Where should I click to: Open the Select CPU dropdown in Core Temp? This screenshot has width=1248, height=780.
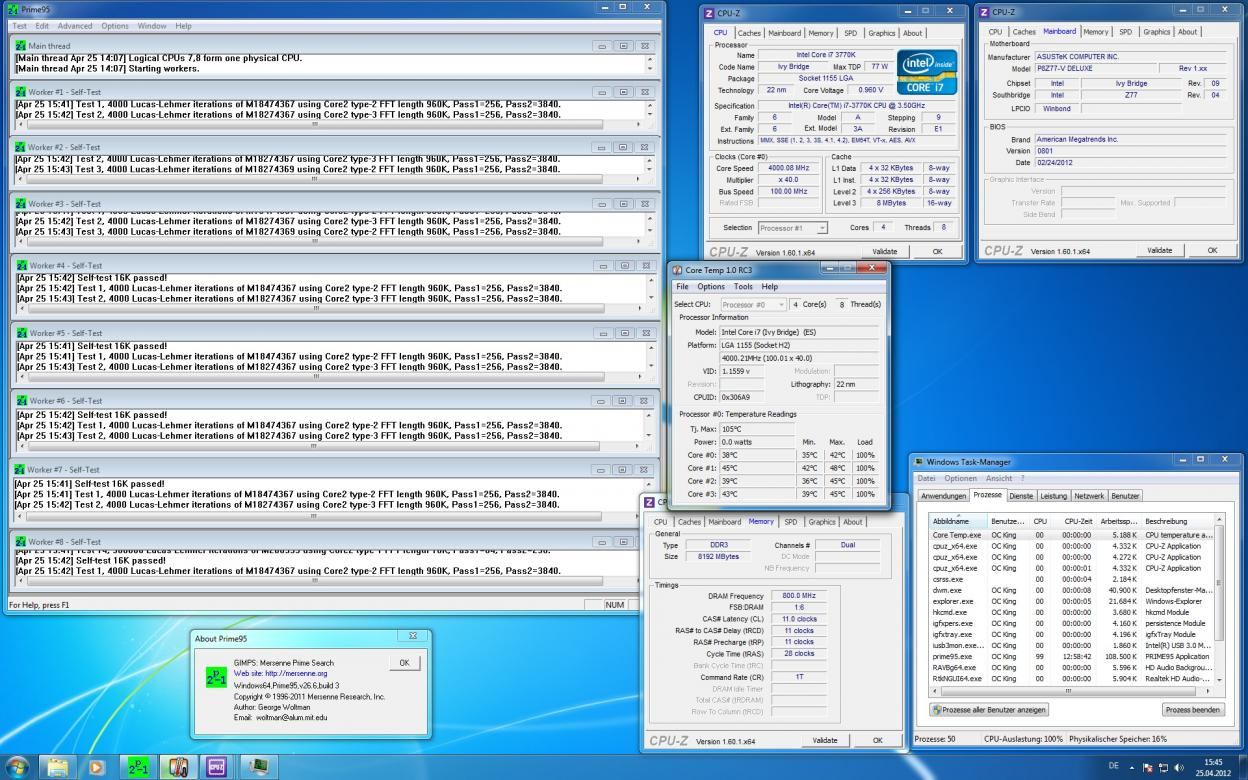click(x=753, y=304)
